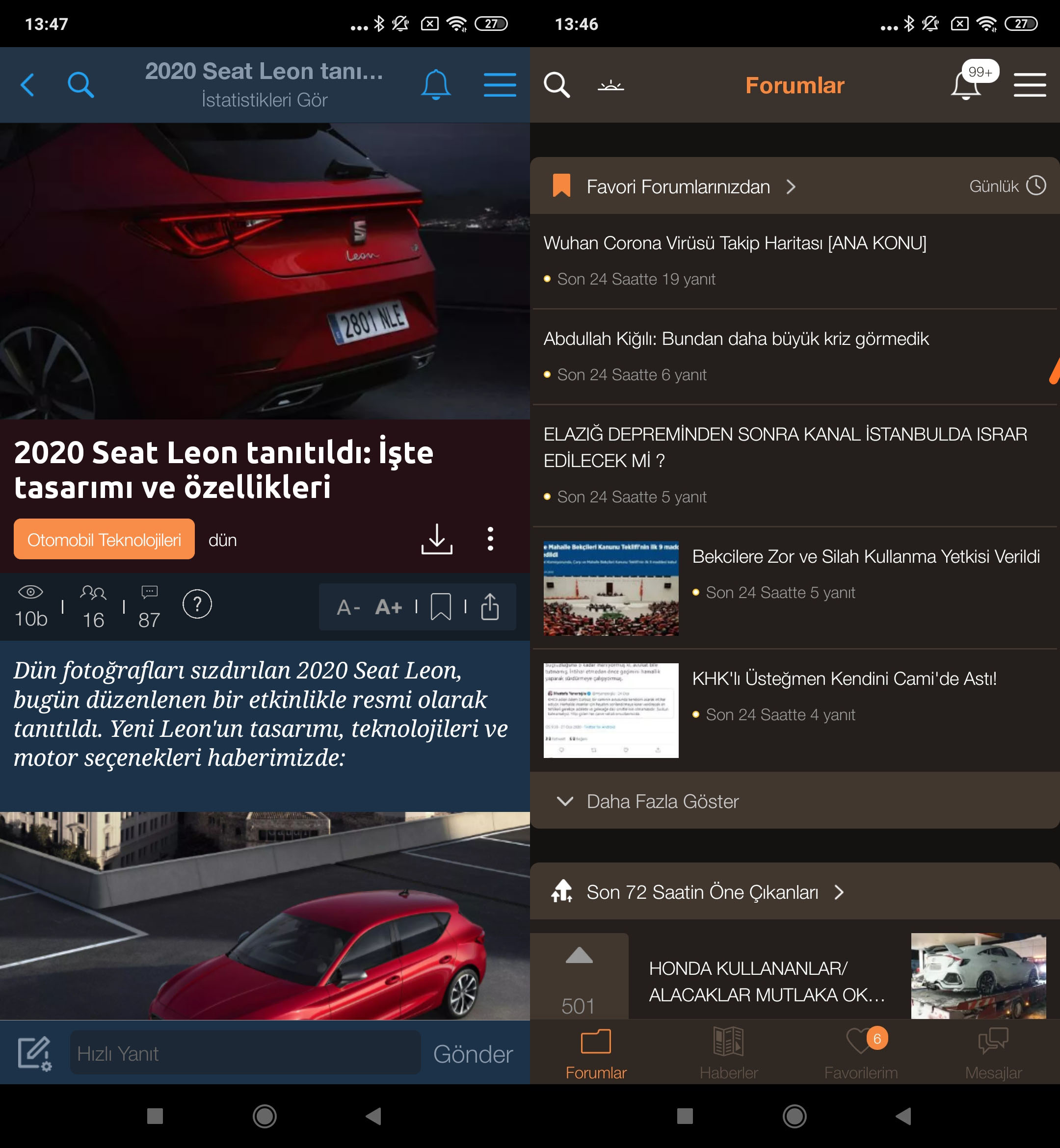Tap the Android home button on left screen
The image size is (1060, 1148).
265,1116
